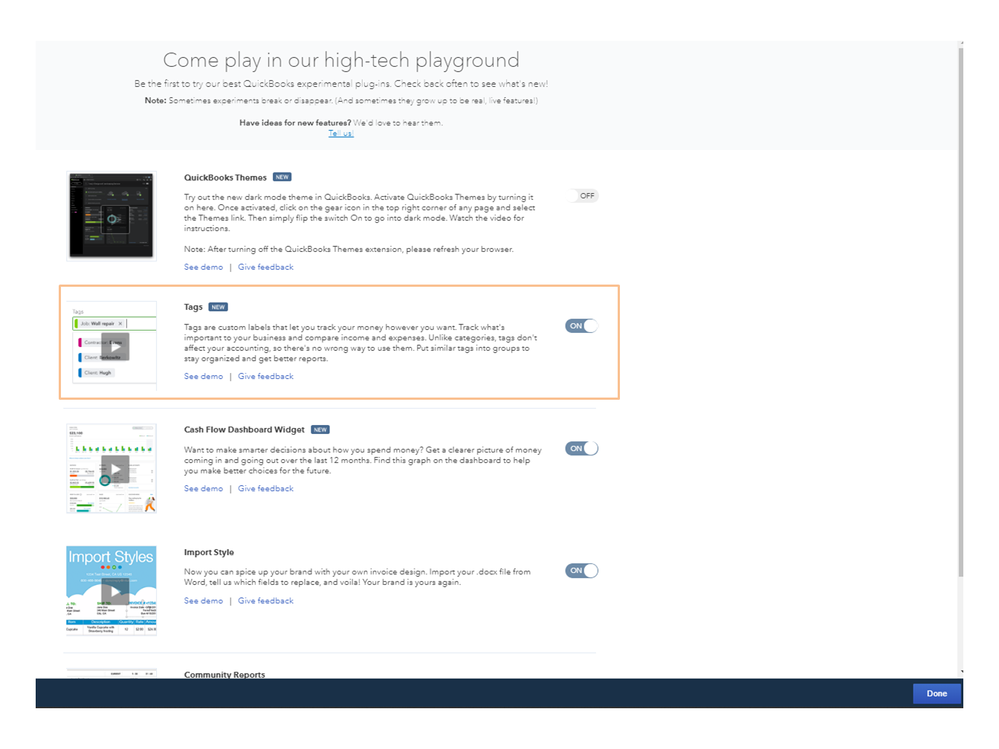This screenshot has height=749, width=999.
Task: Disable the Cash Flow Dashboard Widget toggle
Action: click(582, 448)
